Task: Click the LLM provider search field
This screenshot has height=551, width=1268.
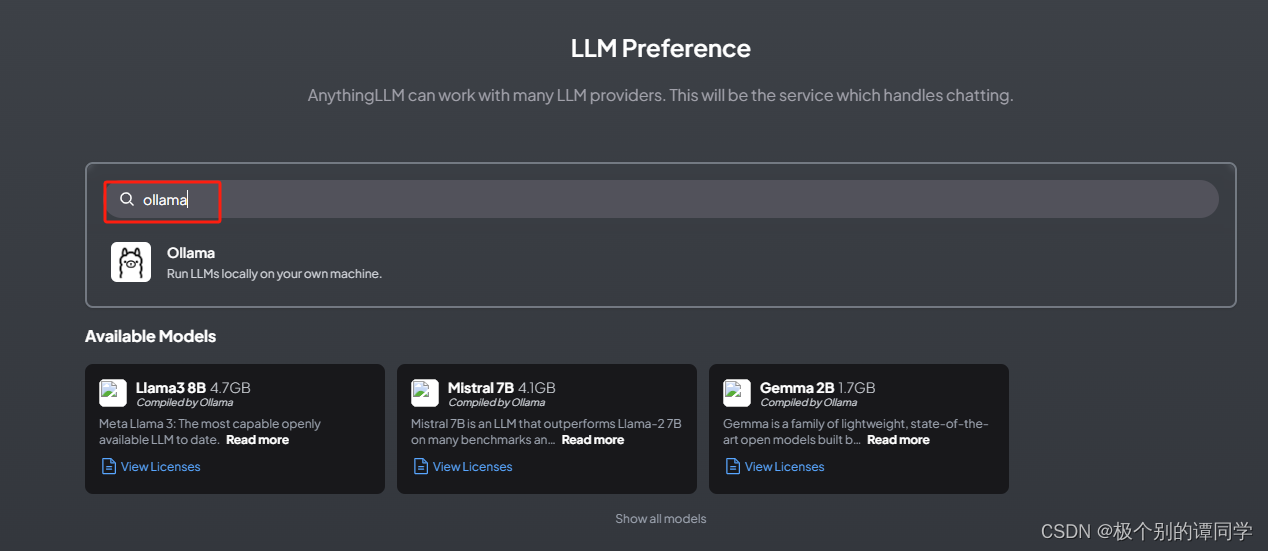Action: point(661,199)
